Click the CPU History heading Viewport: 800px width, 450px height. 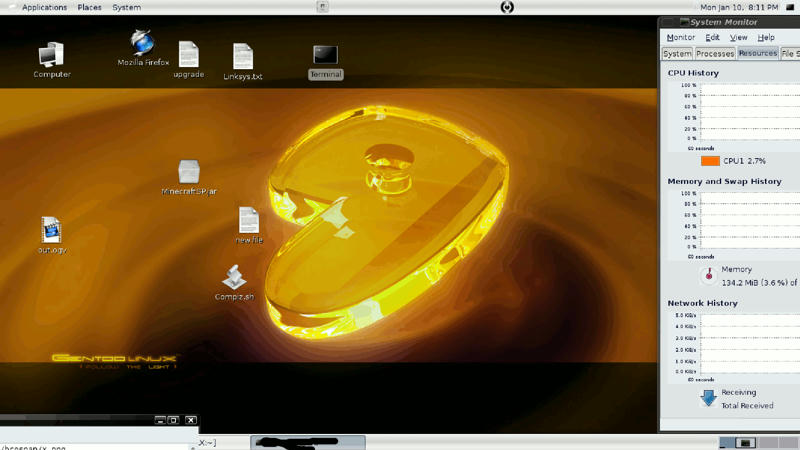(693, 73)
